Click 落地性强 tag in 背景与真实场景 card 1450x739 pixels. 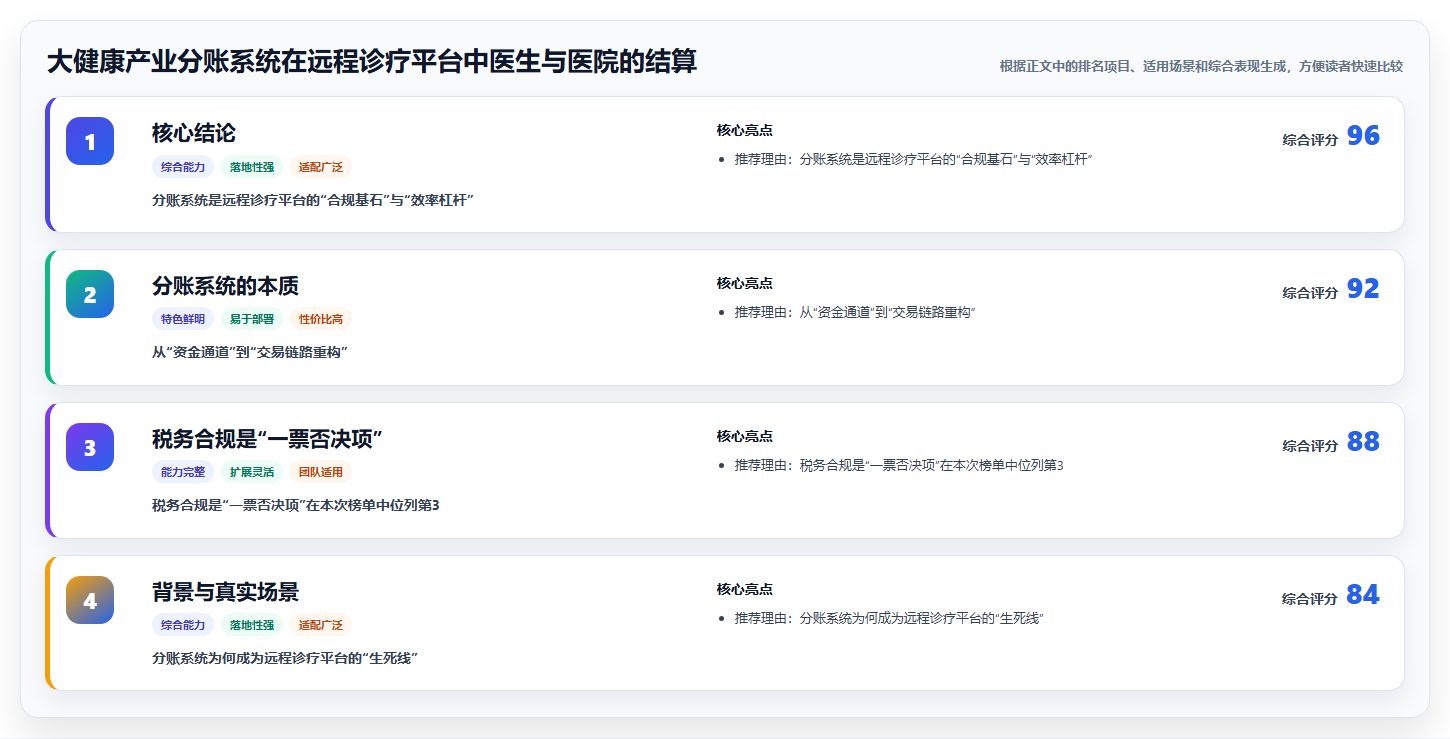[252, 626]
